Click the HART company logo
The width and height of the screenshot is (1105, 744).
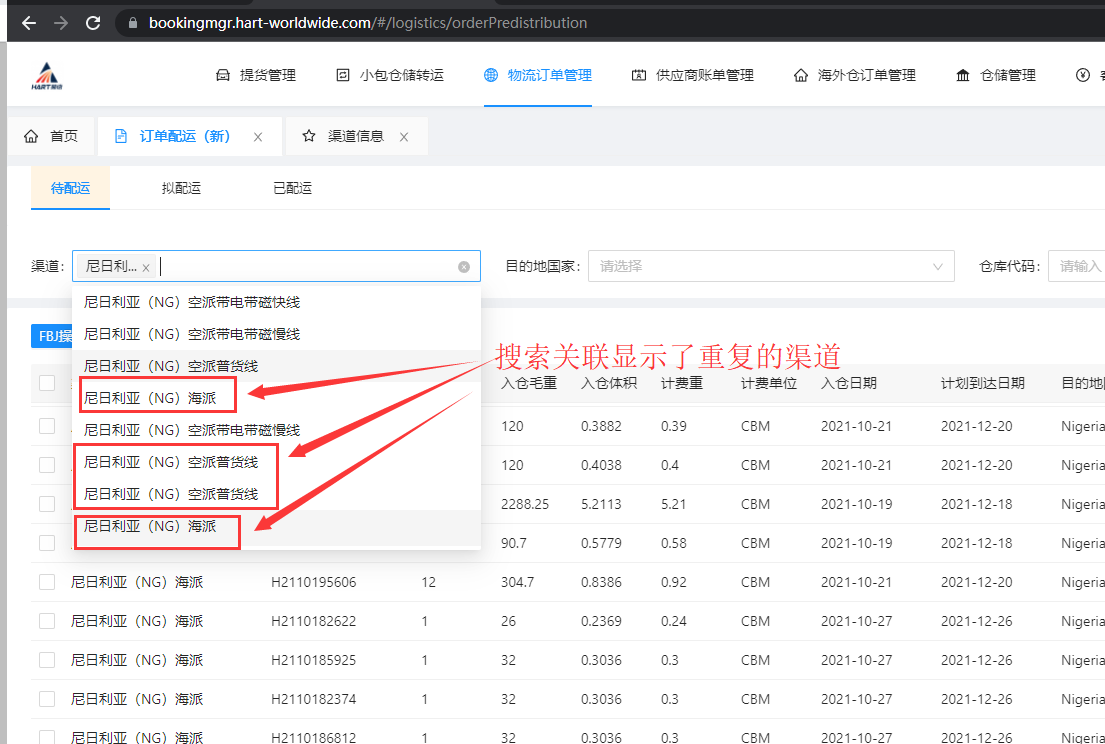tap(48, 75)
